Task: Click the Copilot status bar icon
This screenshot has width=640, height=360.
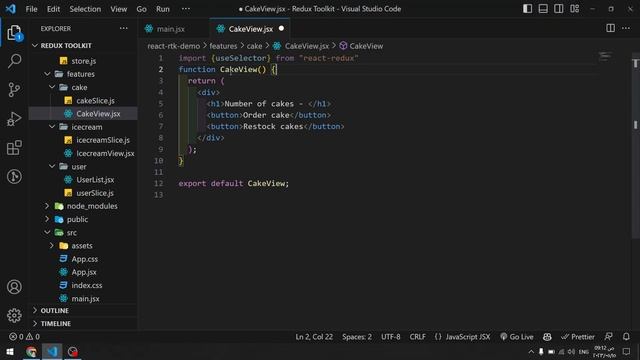Action: [547, 337]
